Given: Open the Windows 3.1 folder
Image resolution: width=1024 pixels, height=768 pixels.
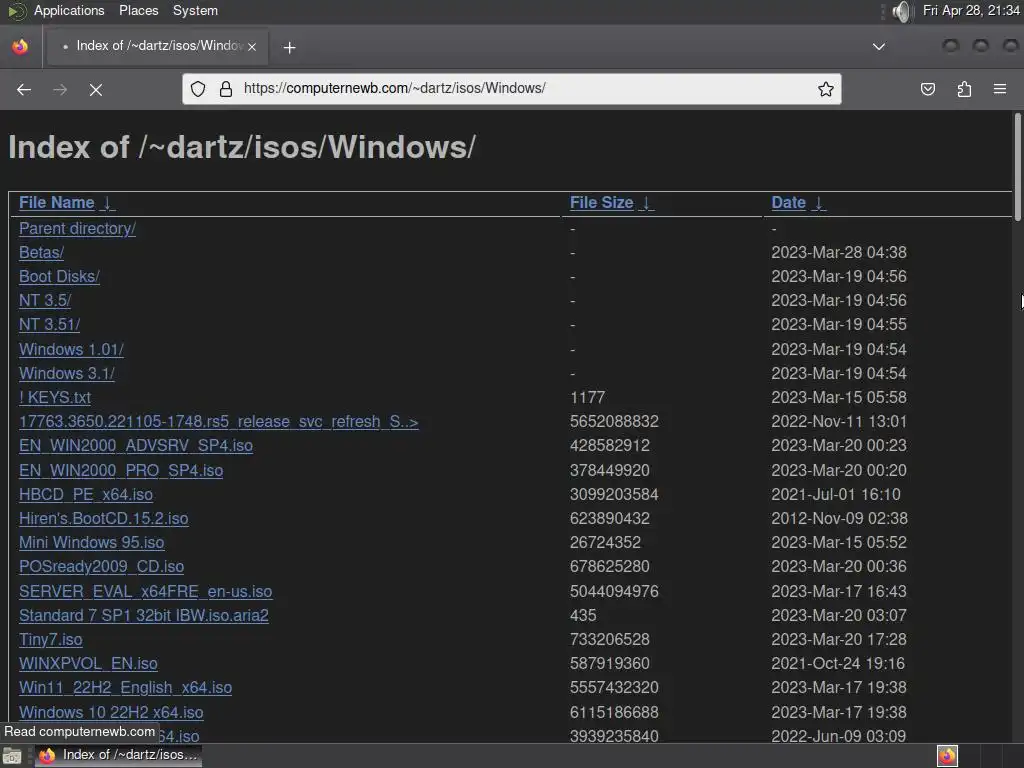Looking at the screenshot, I should pos(67,374).
